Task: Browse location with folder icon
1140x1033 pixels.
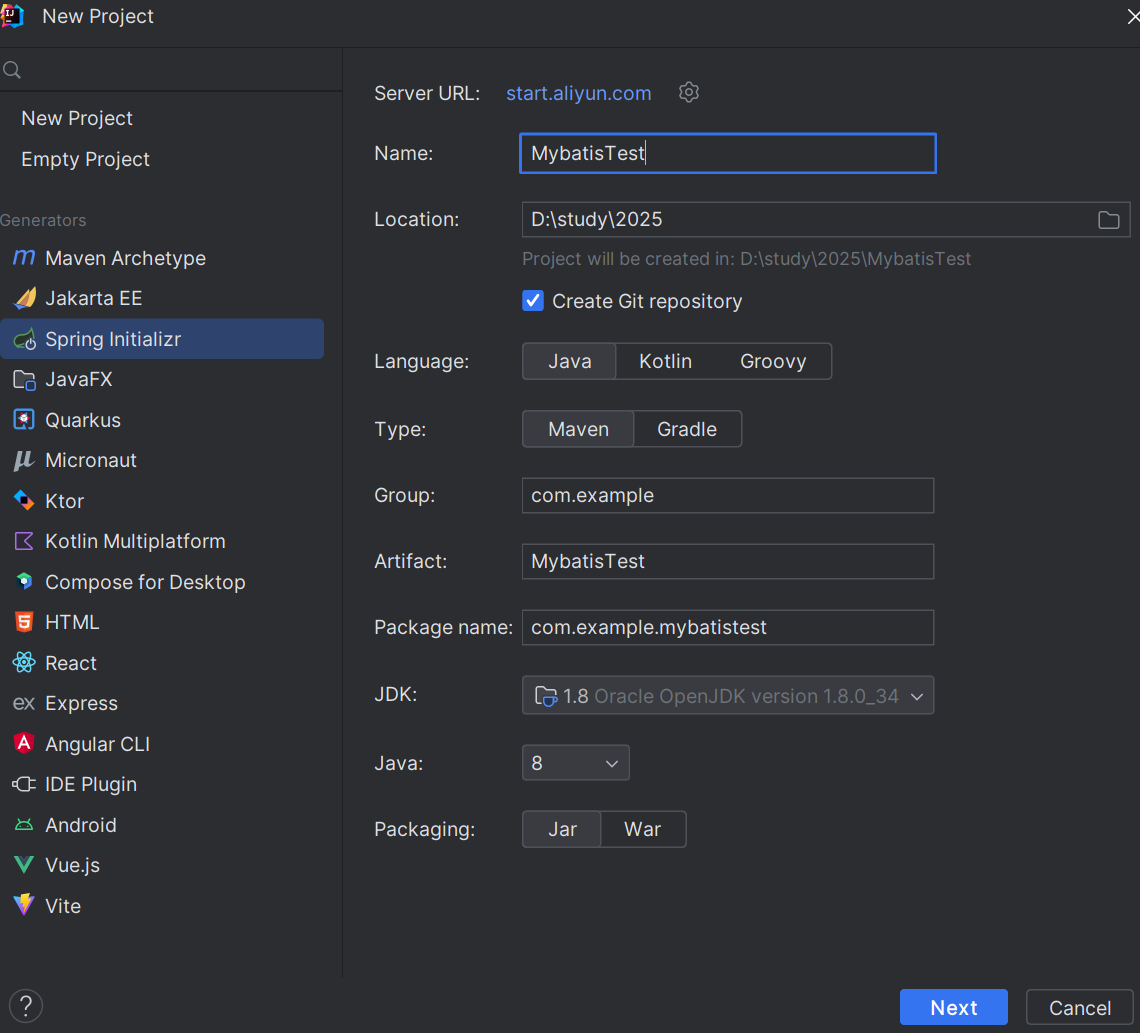Action: pos(1108,220)
